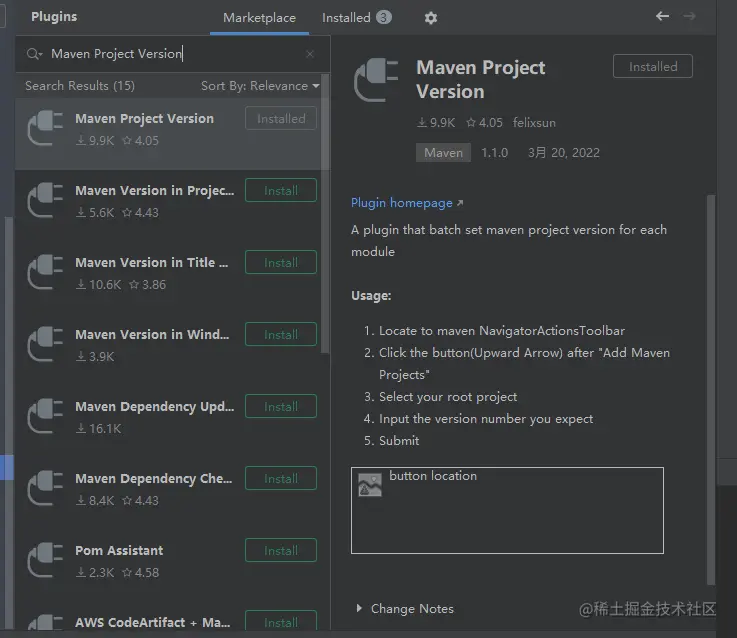Expand Change Notes section
This screenshot has width=737, height=638.
359,608
